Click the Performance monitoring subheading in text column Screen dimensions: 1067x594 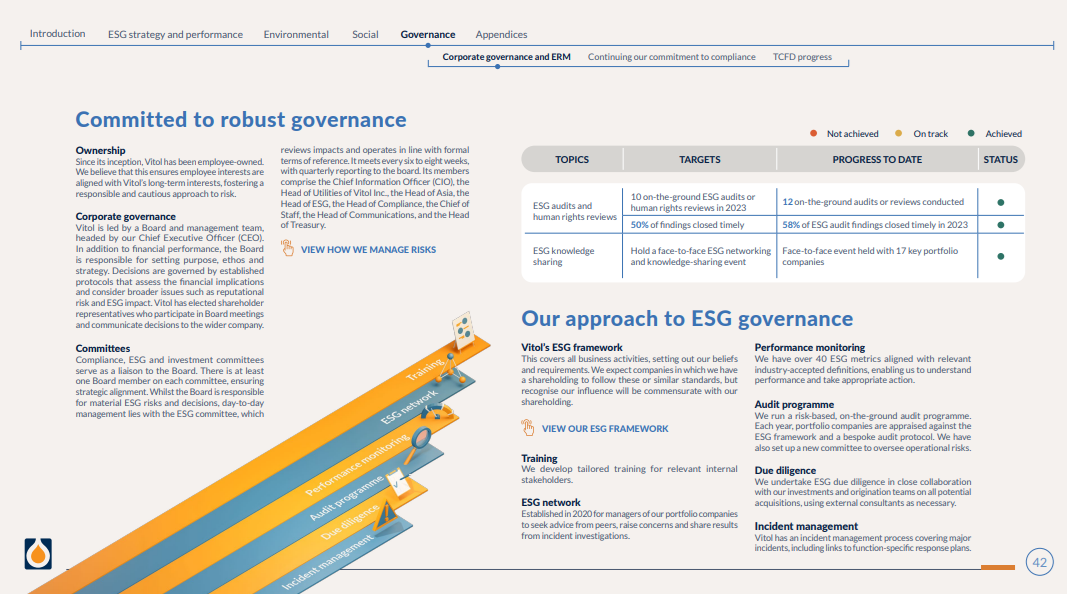click(x=809, y=347)
